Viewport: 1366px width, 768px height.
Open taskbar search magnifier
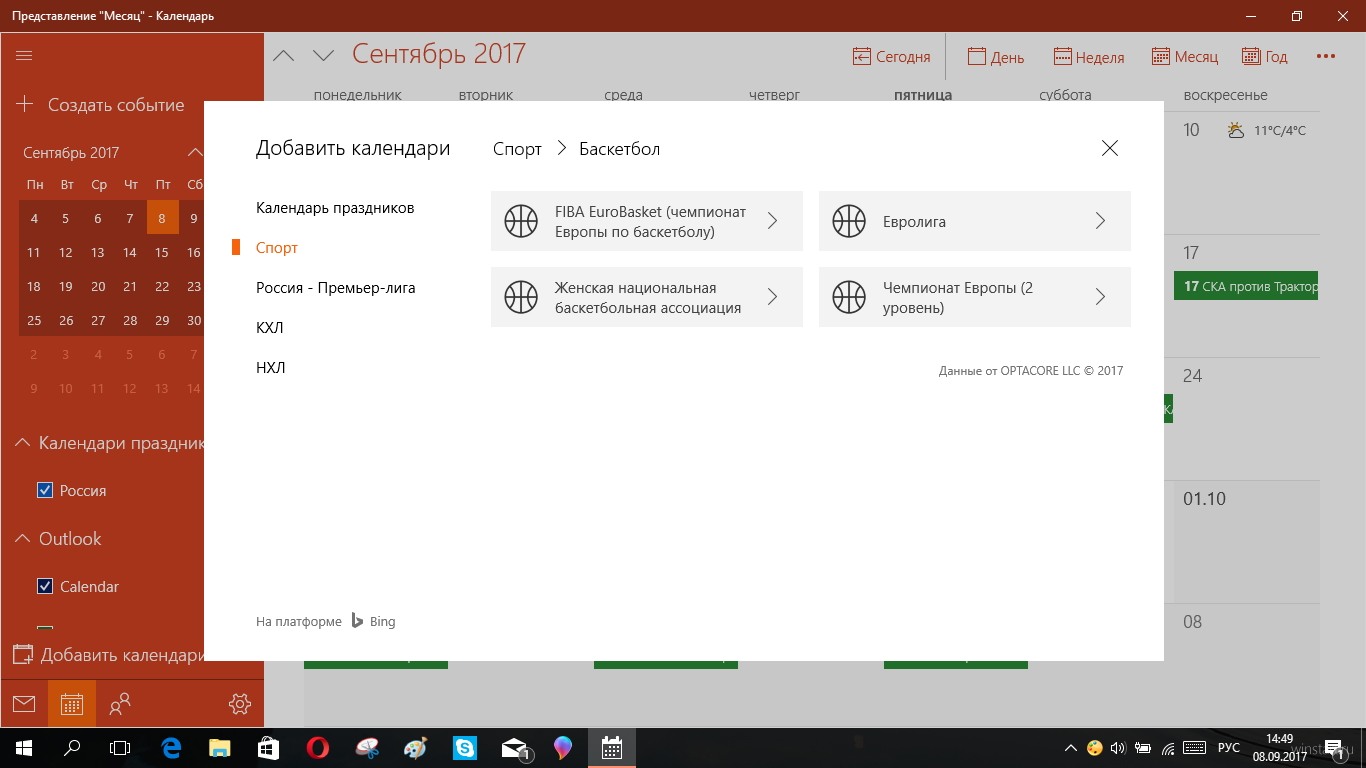pos(72,748)
